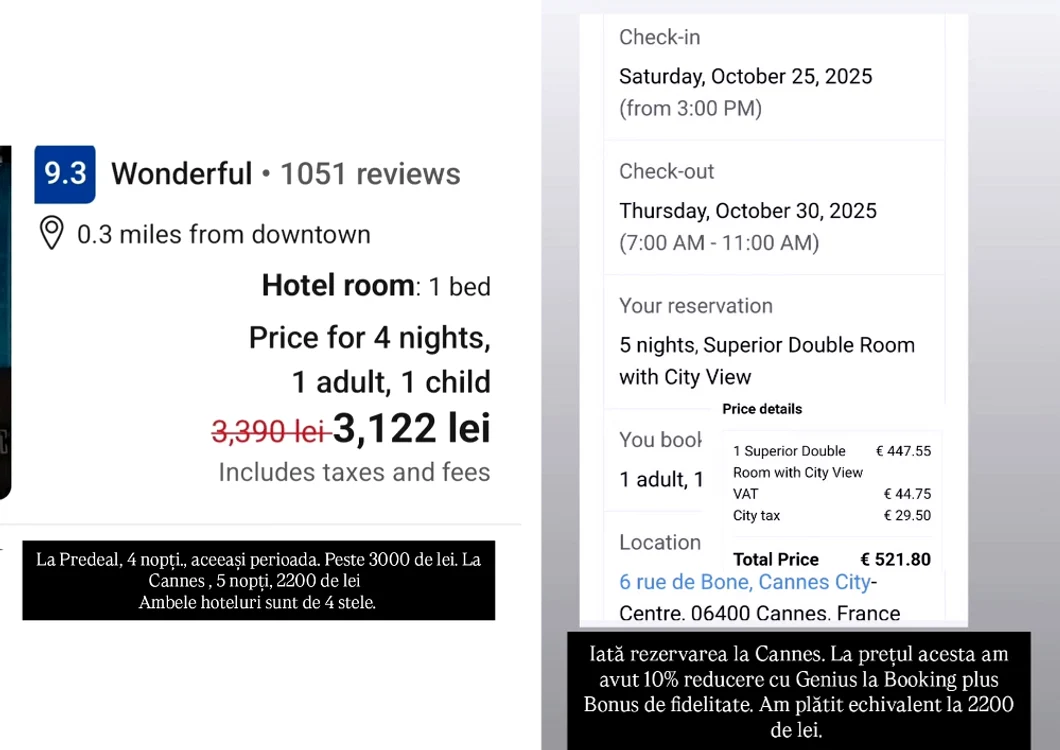Select the '0.3 miles from downtown' text

(223, 235)
